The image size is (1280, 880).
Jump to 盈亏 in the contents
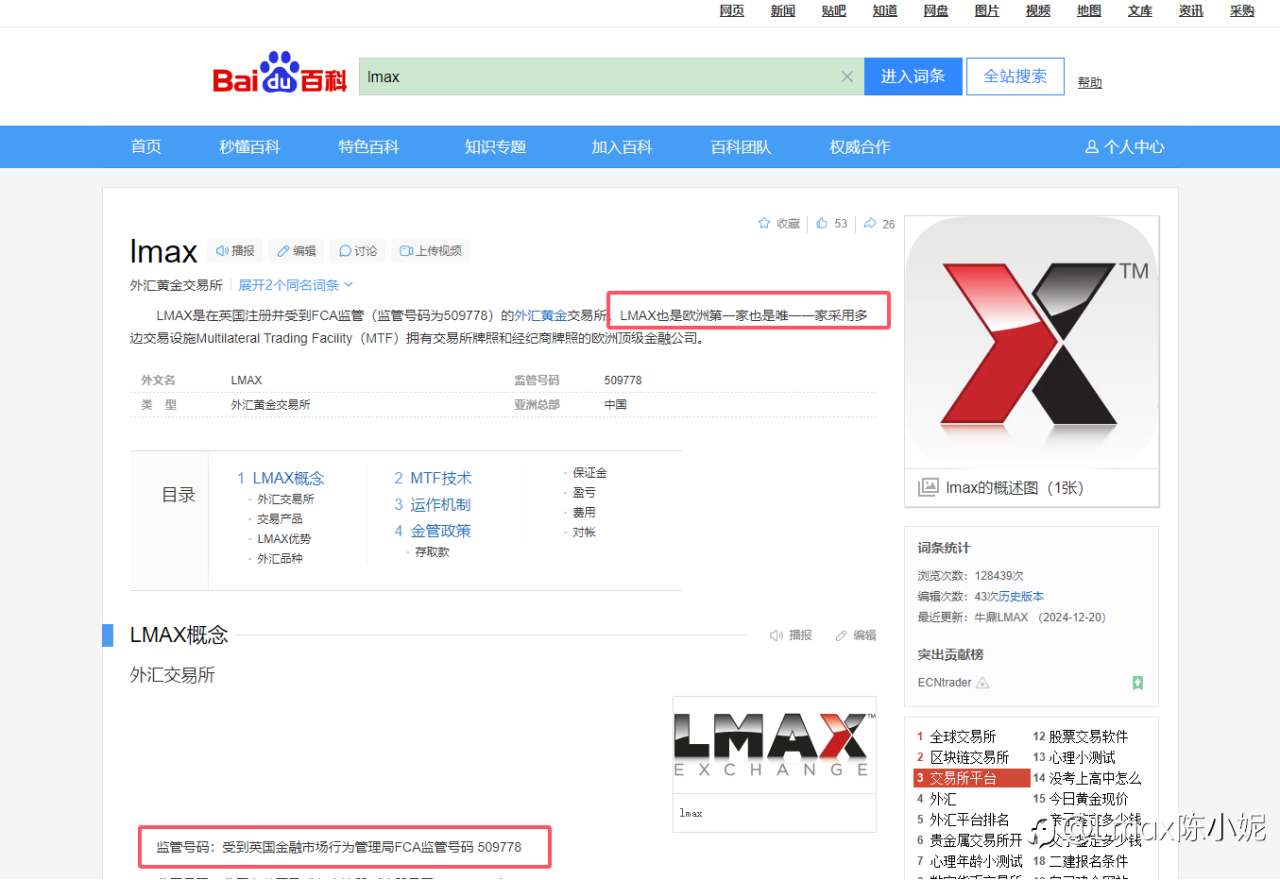584,493
